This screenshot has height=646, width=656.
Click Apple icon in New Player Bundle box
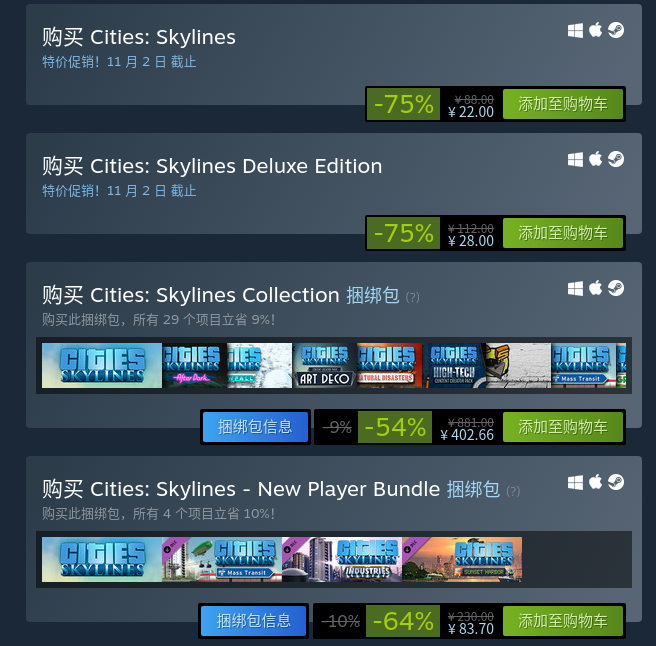[595, 482]
